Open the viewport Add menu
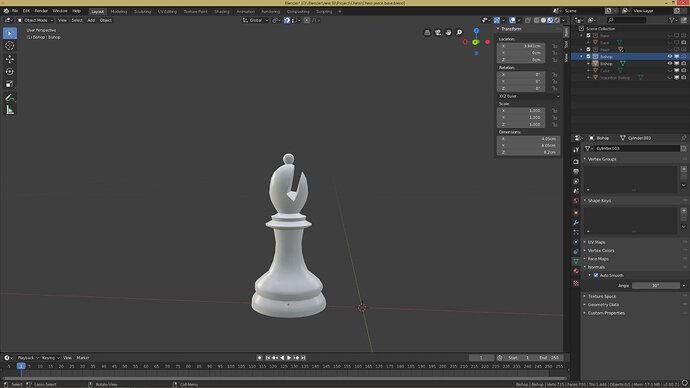690x388 pixels. coord(91,20)
